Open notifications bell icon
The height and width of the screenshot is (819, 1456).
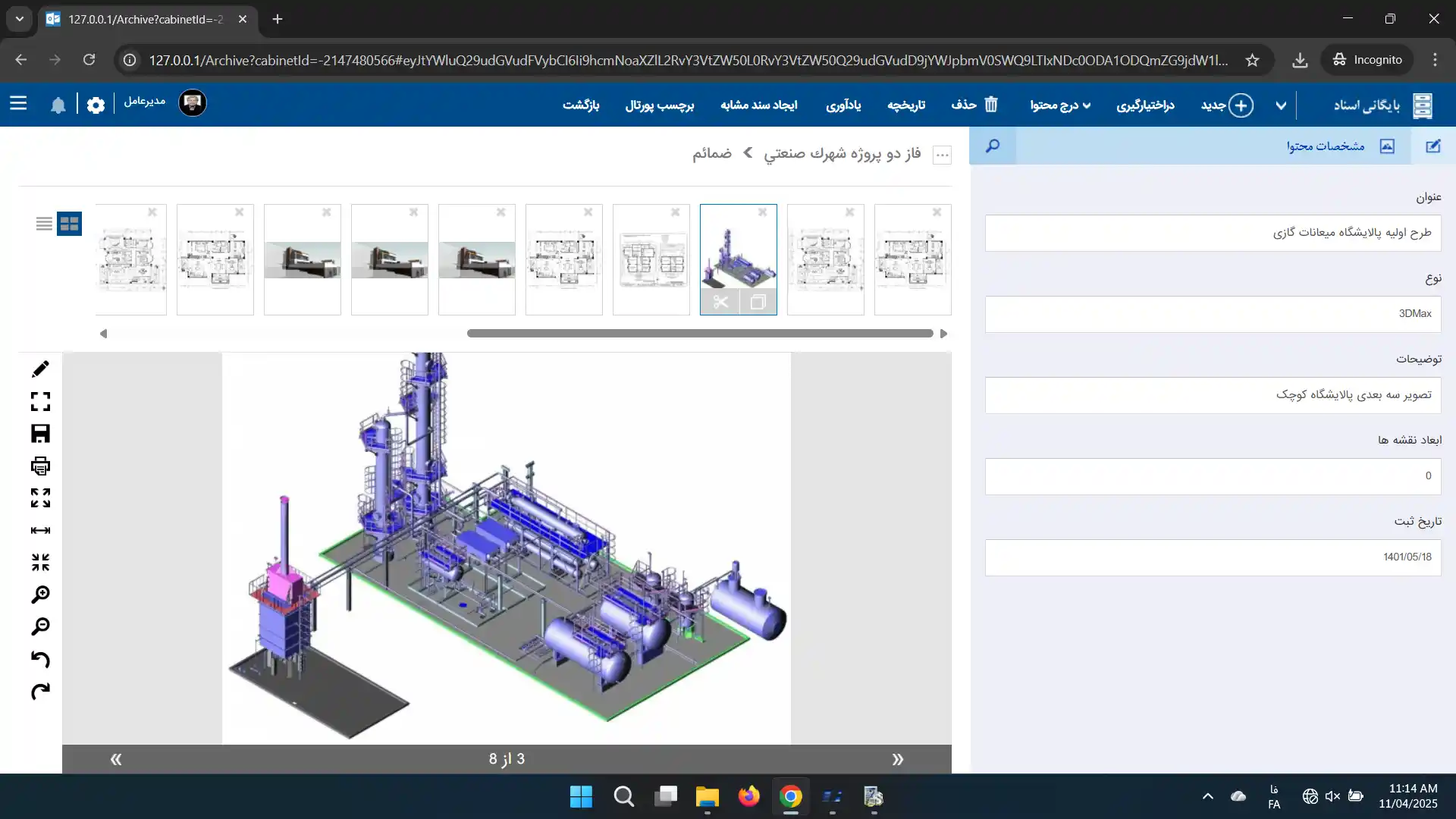(58, 105)
